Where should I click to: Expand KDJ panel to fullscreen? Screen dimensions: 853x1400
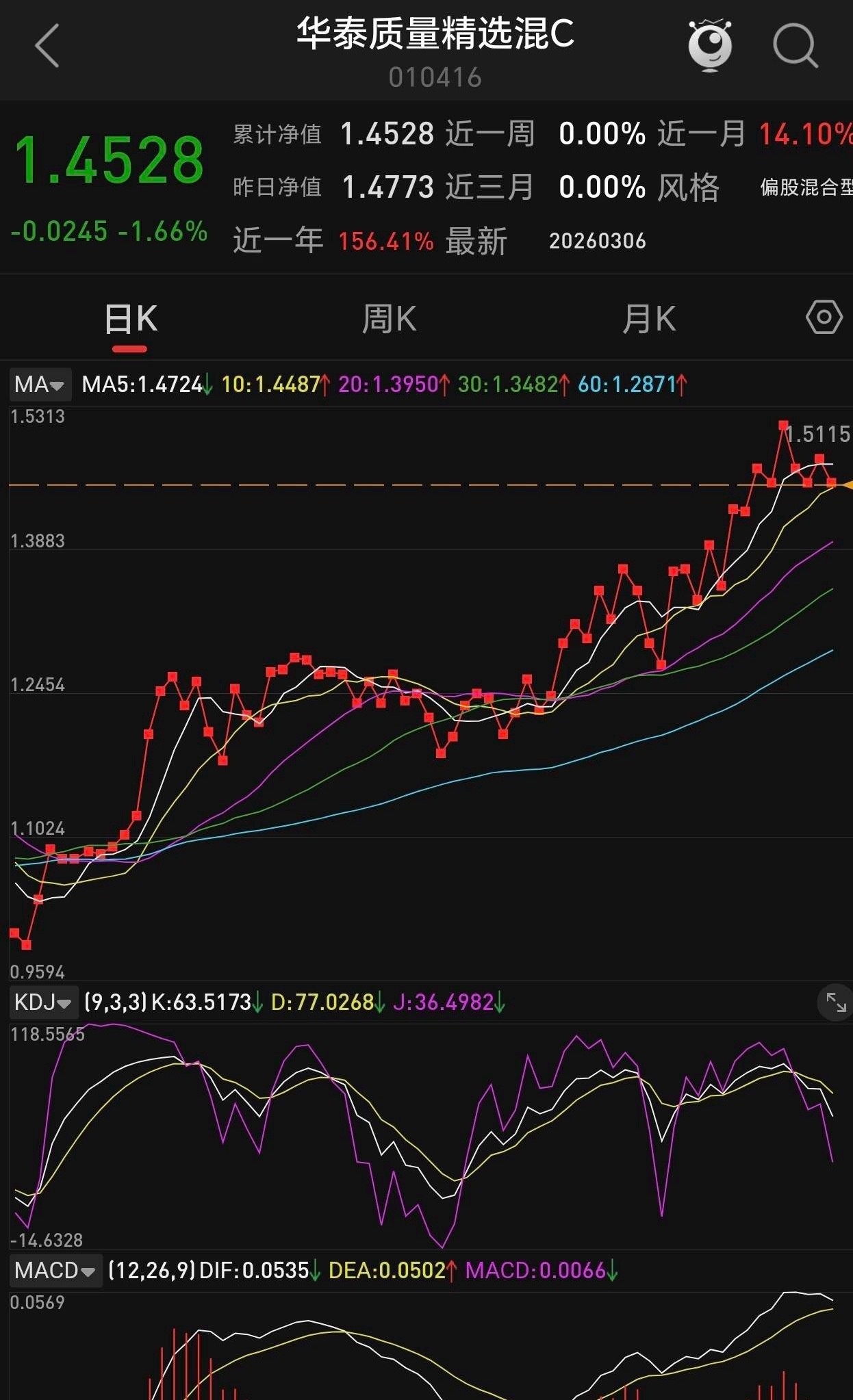point(836,1003)
